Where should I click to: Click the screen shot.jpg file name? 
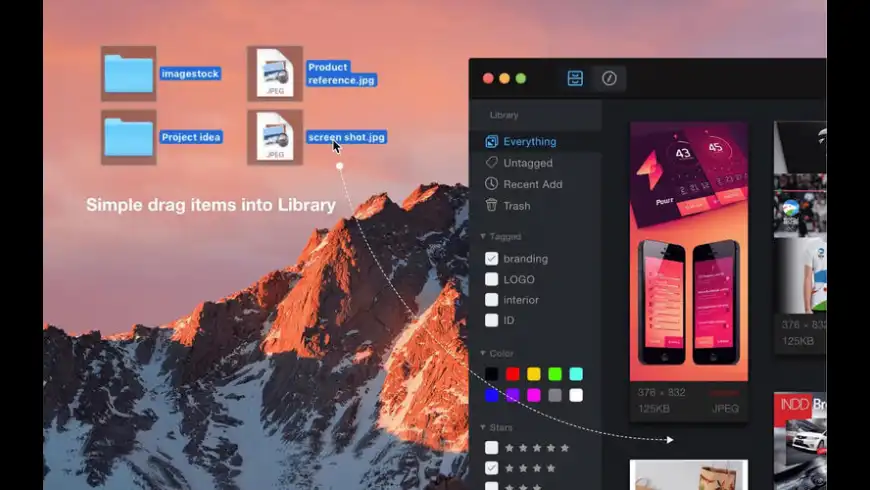pyautogui.click(x=346, y=137)
